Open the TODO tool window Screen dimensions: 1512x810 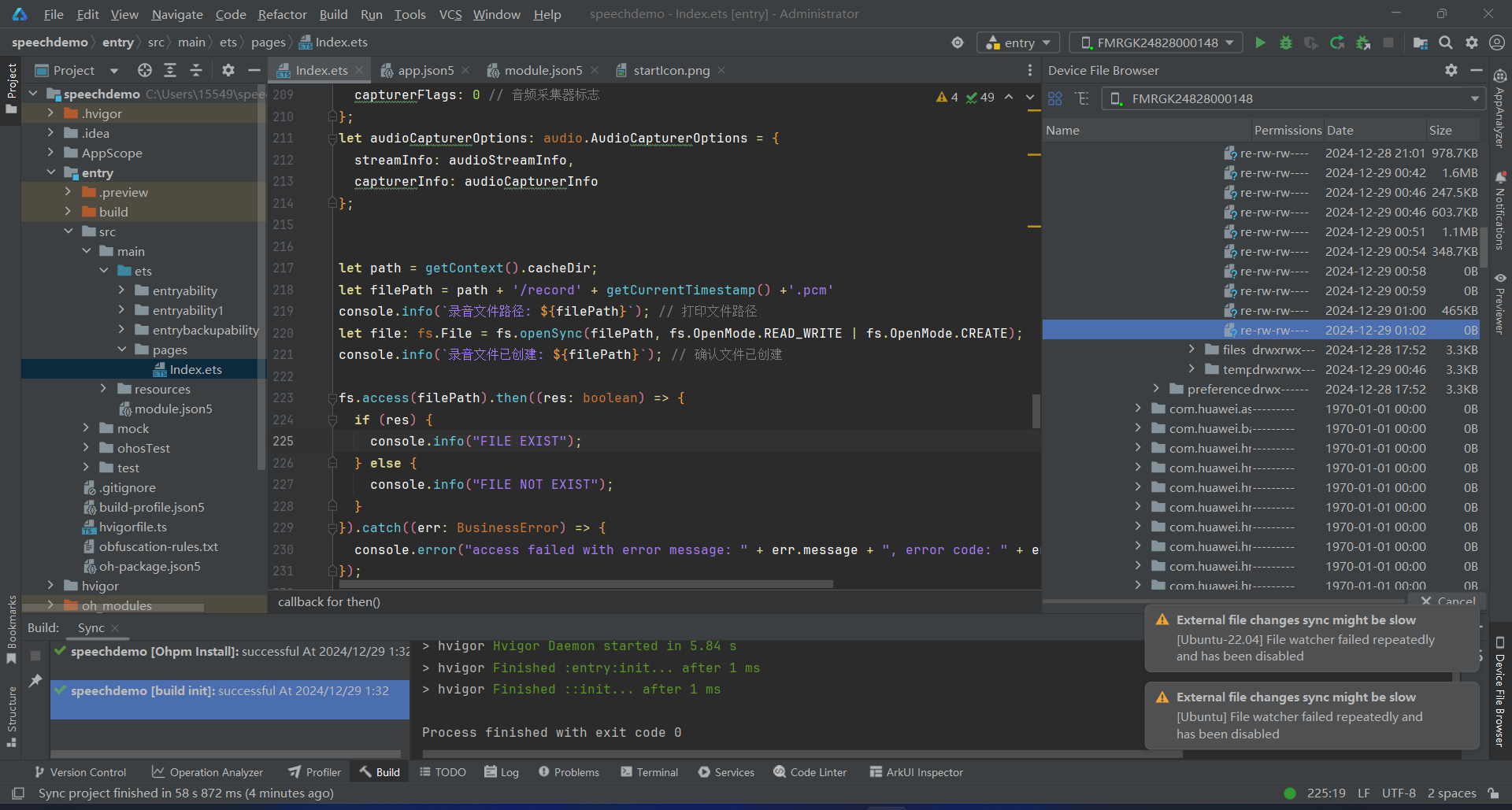point(443,772)
